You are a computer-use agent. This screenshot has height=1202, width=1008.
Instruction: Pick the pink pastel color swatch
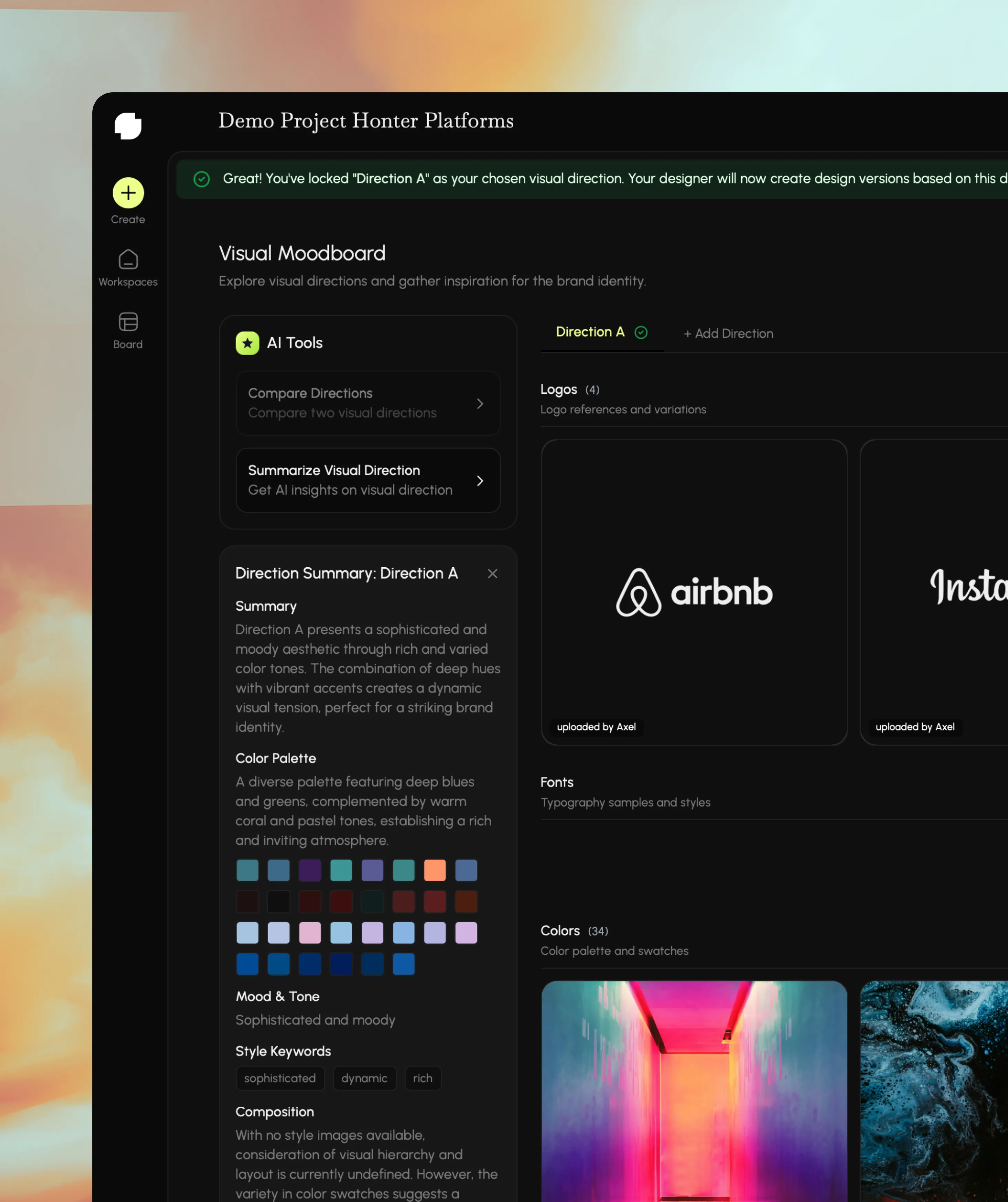(x=310, y=933)
